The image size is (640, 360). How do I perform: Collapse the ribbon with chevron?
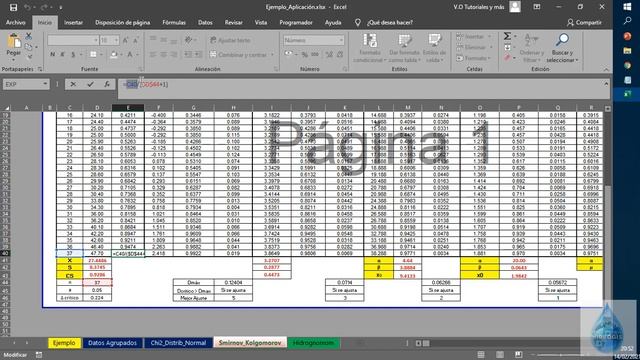[x=606, y=70]
